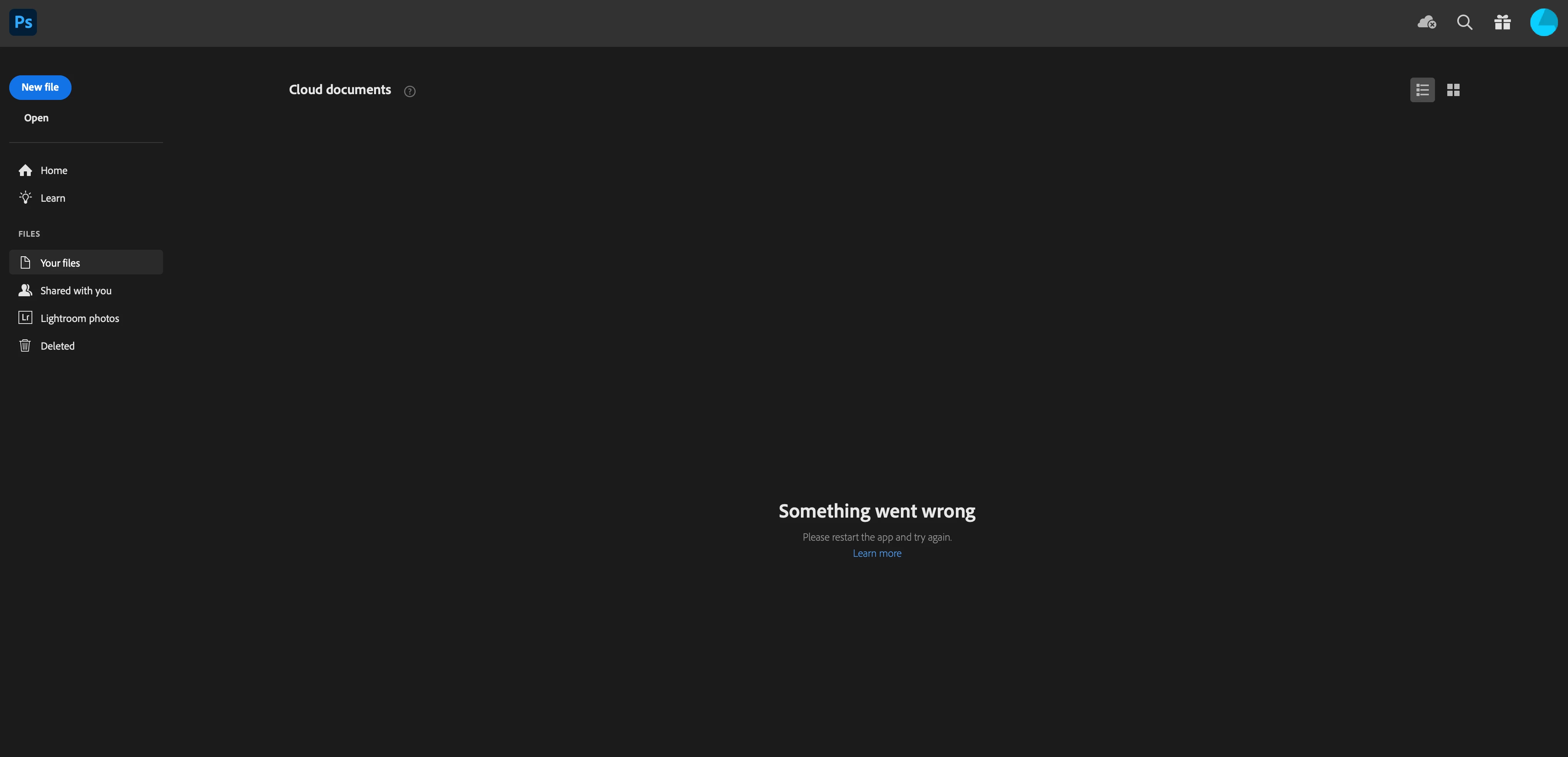The image size is (1568, 757).
Task: Click the Home house icon
Action: pos(25,170)
